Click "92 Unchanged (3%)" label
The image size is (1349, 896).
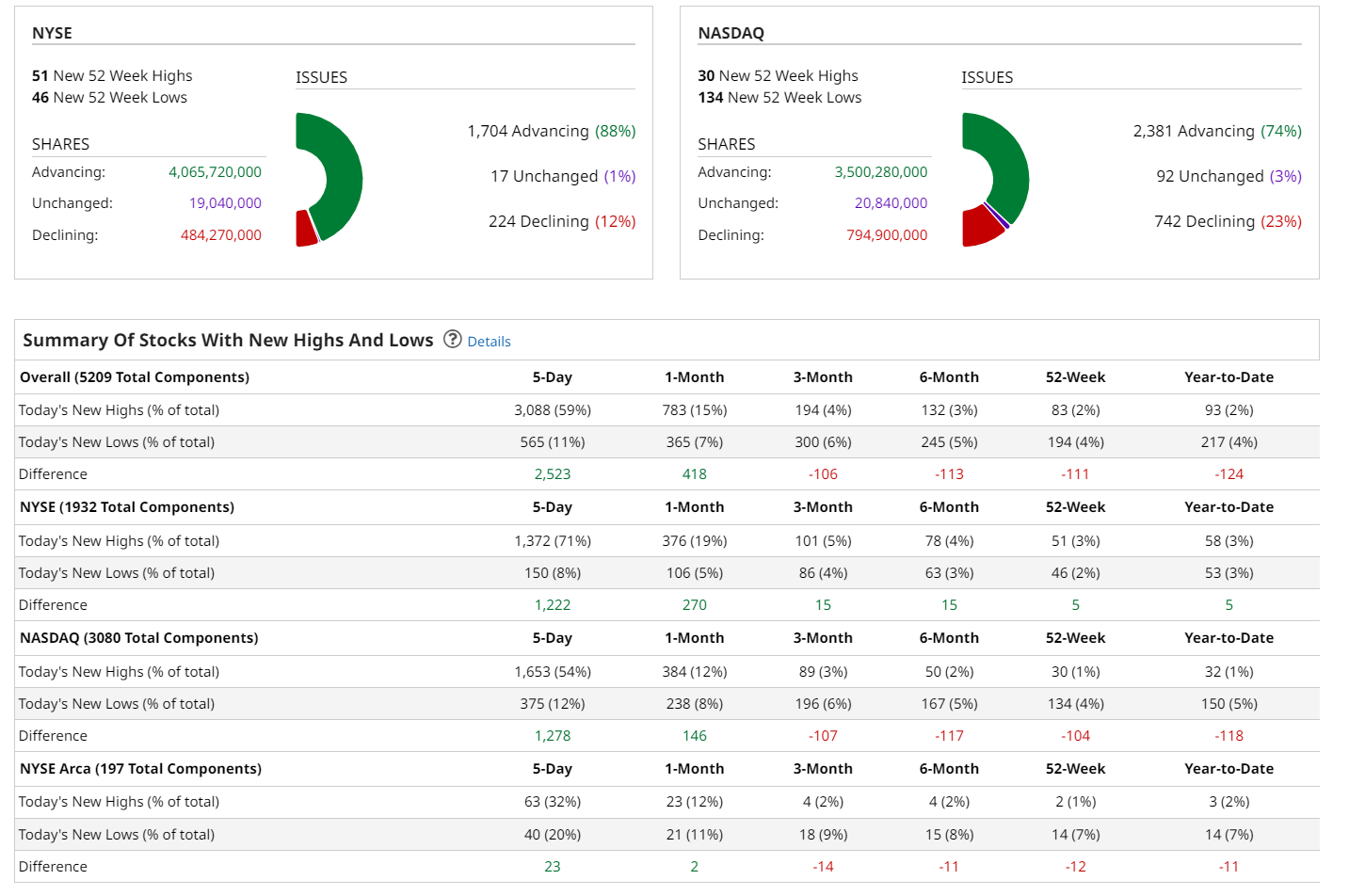1229,176
